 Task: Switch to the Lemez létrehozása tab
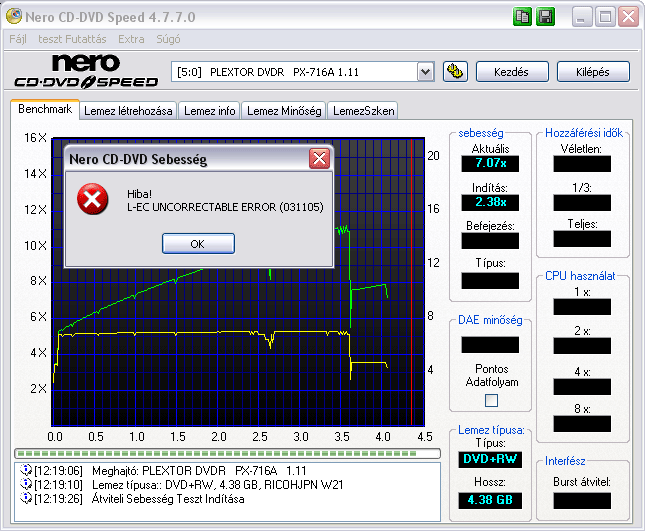[128, 111]
